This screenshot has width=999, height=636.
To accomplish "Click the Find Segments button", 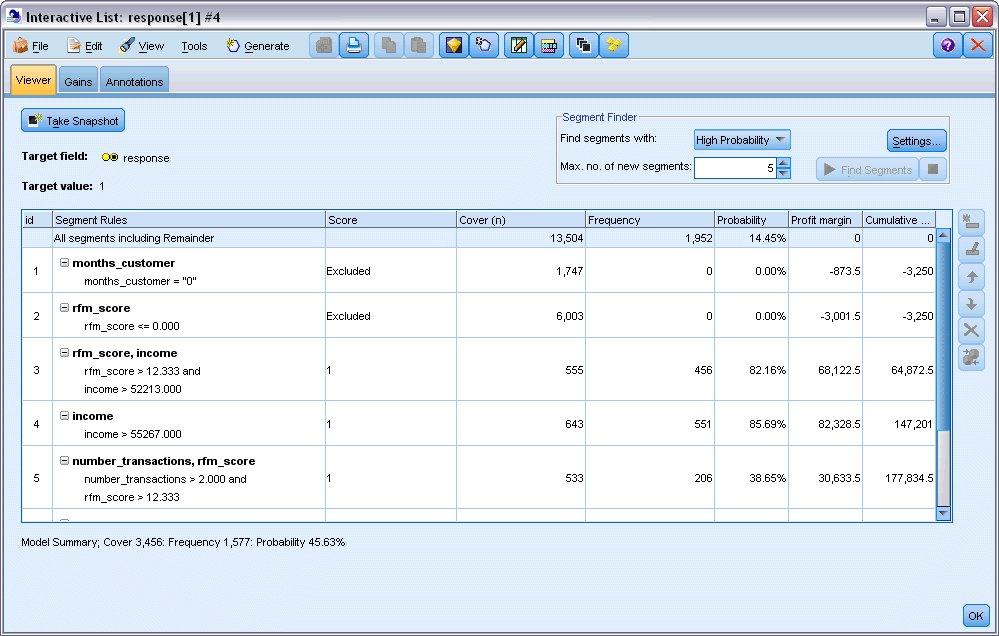I will point(867,170).
